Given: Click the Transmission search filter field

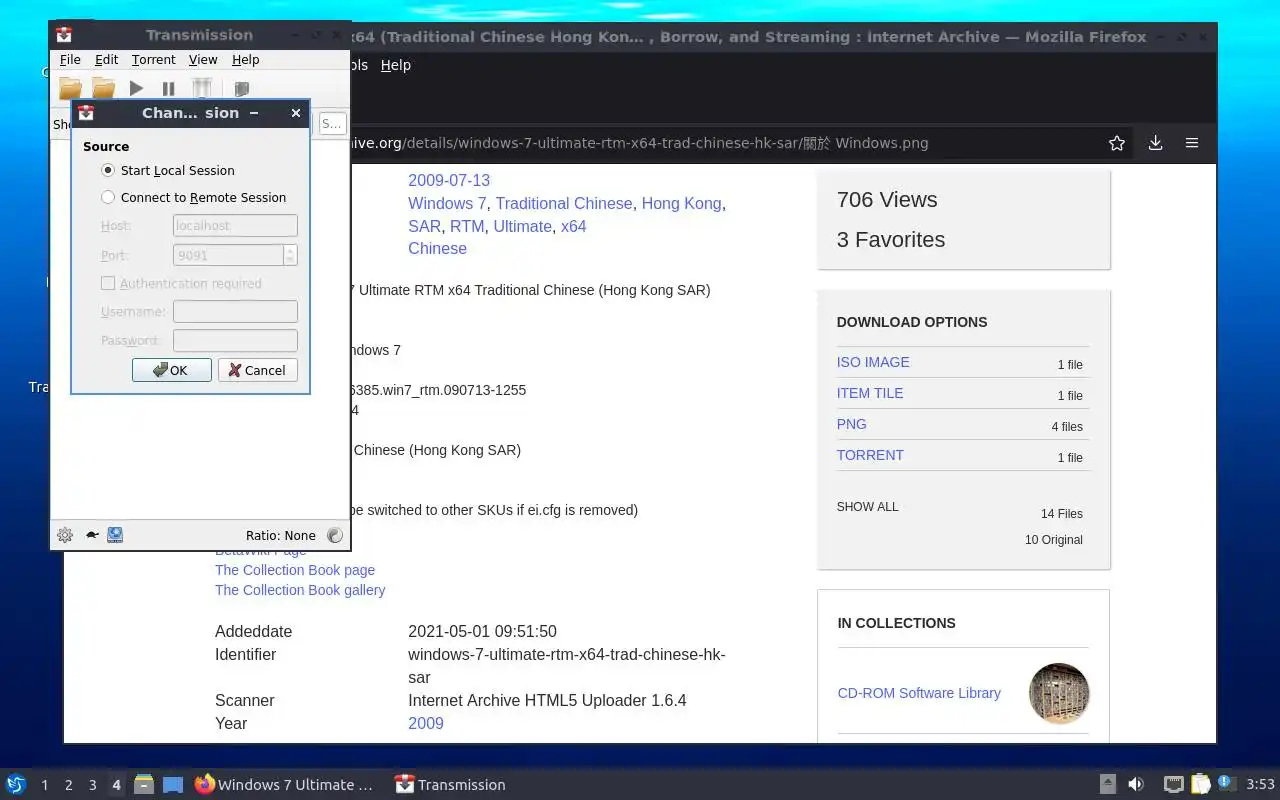Looking at the screenshot, I should 332,124.
